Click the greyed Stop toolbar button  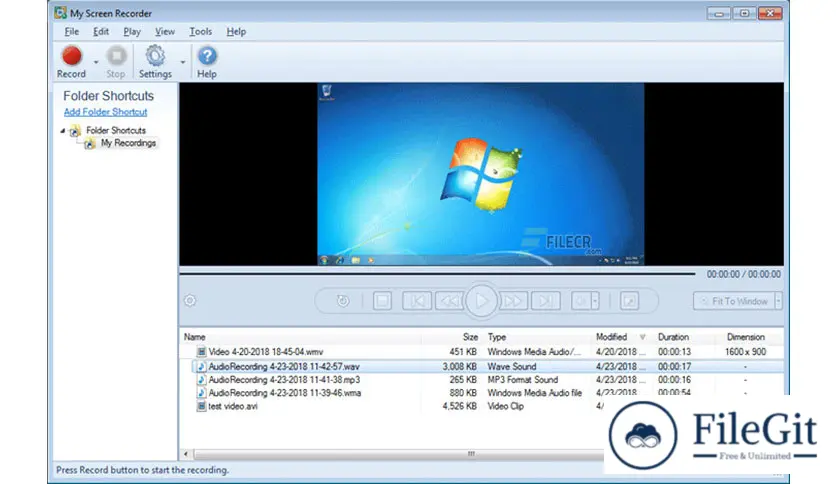click(116, 62)
